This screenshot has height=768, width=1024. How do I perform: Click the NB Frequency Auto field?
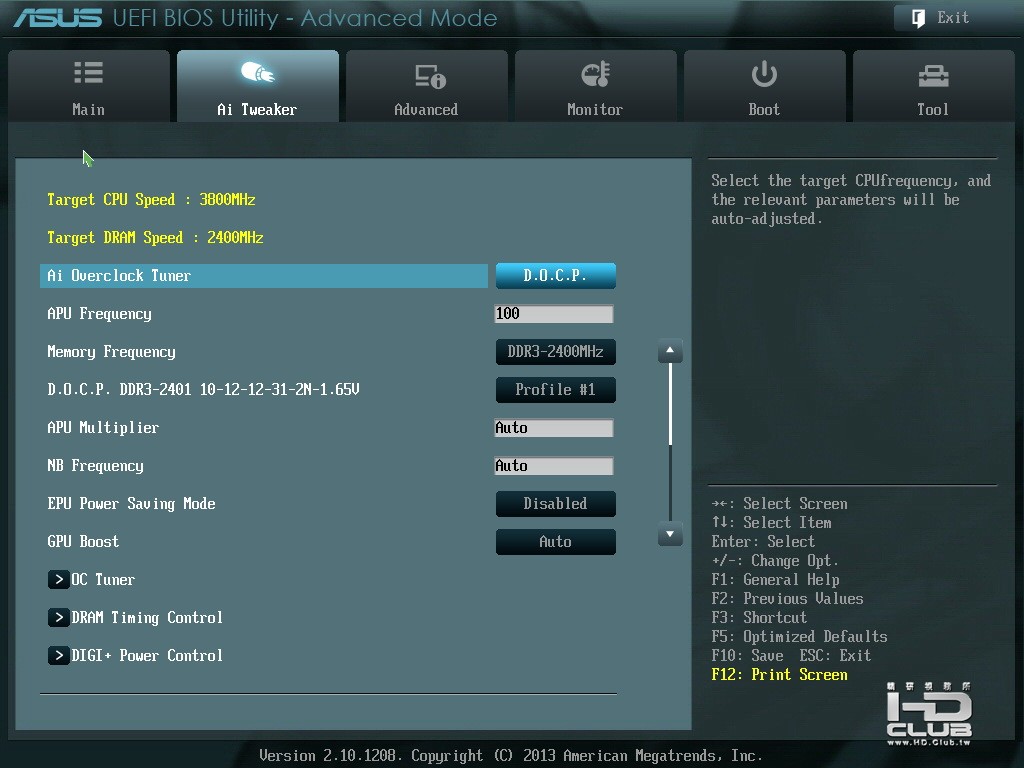[x=554, y=466]
